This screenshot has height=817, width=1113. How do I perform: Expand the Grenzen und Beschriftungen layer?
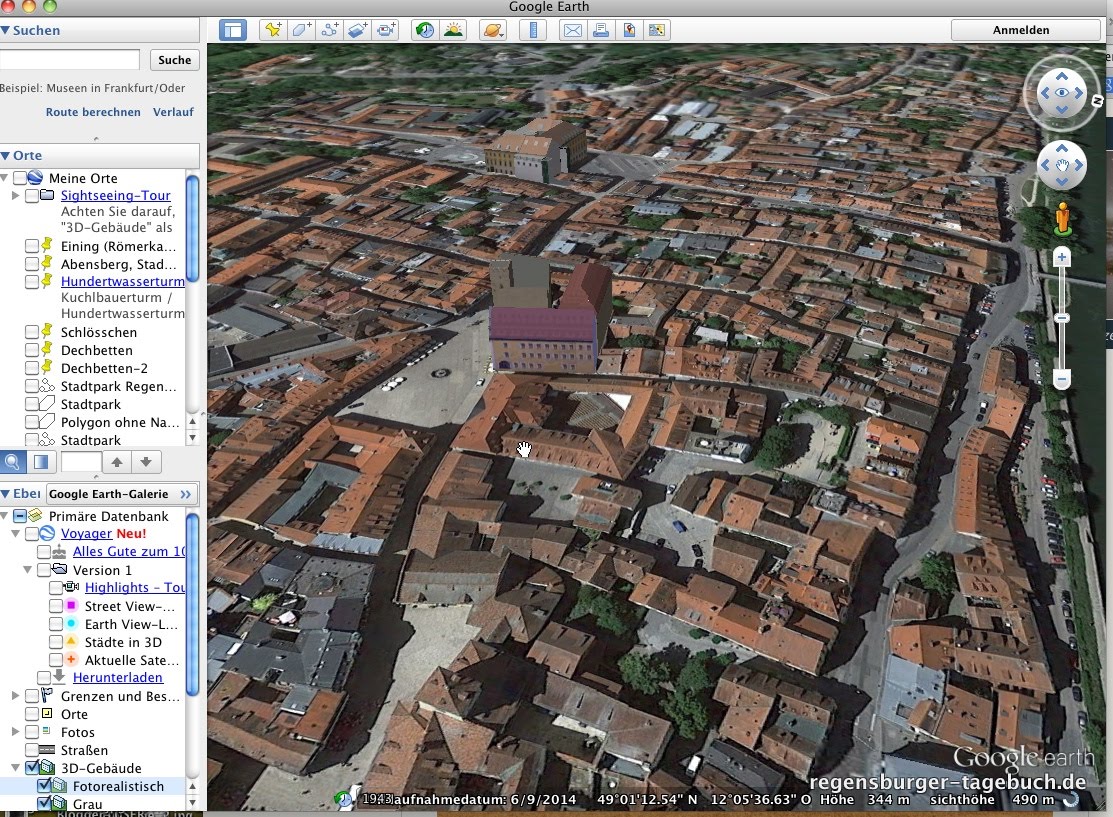pyautogui.click(x=15, y=696)
